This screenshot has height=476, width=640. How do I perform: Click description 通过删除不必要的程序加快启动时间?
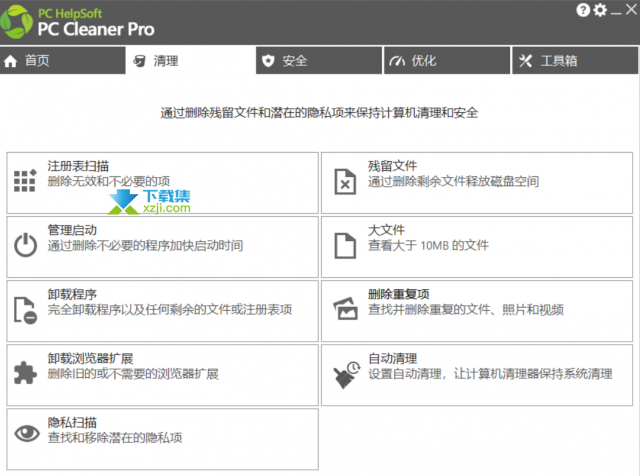tap(145, 245)
